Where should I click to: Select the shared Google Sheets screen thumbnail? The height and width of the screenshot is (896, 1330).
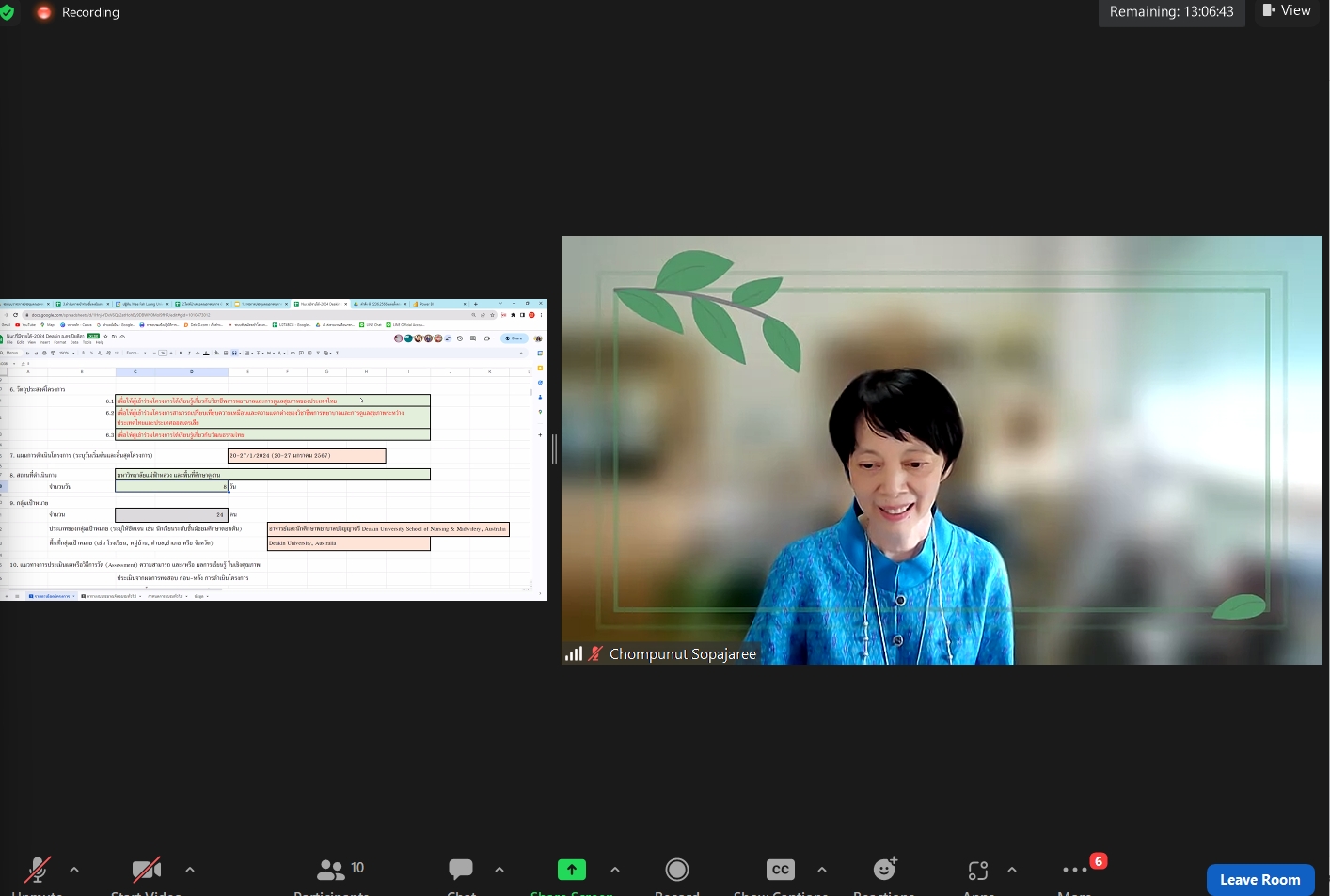click(x=274, y=449)
